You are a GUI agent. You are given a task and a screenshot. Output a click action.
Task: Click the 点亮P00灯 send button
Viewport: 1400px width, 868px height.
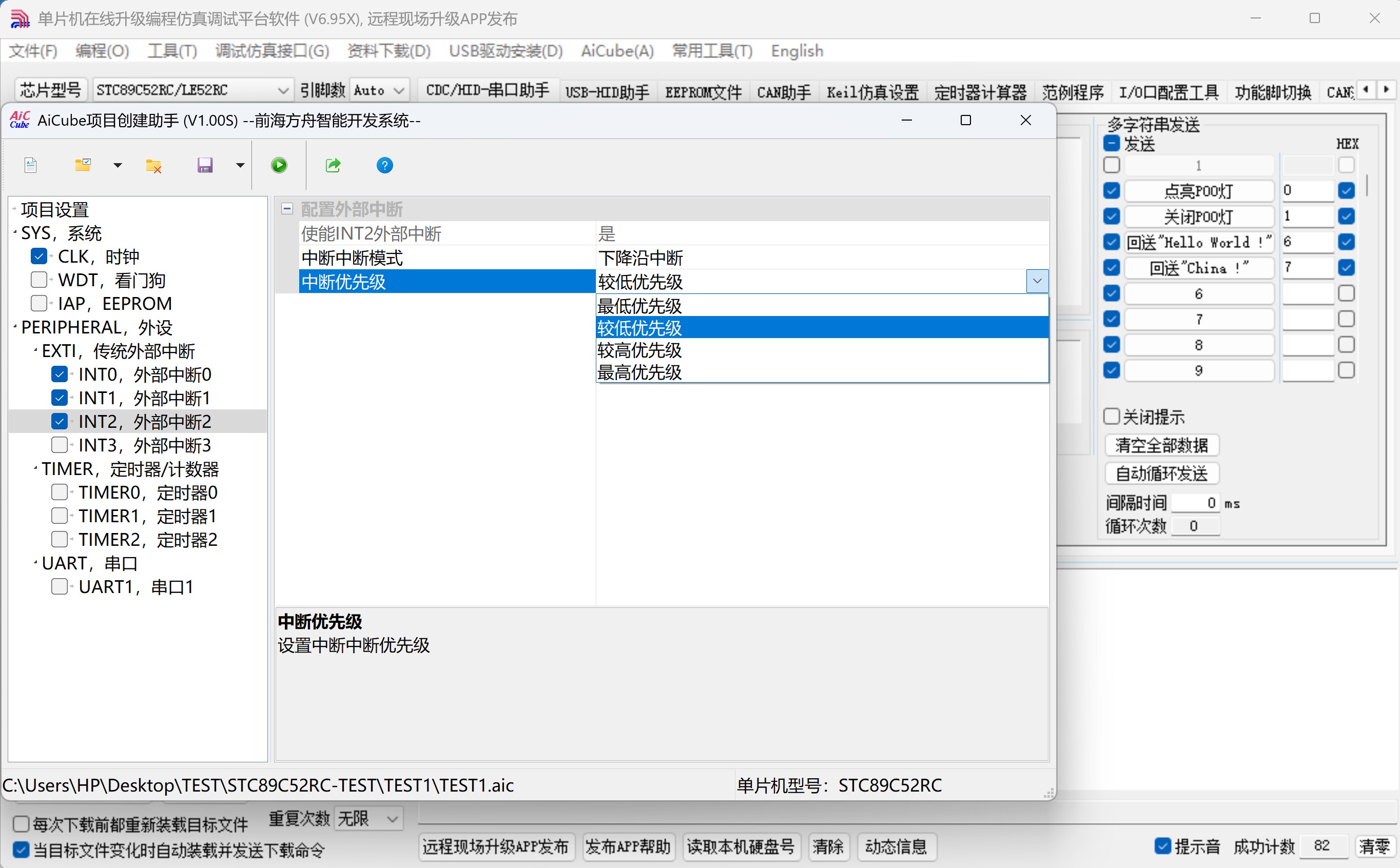[x=1198, y=191]
